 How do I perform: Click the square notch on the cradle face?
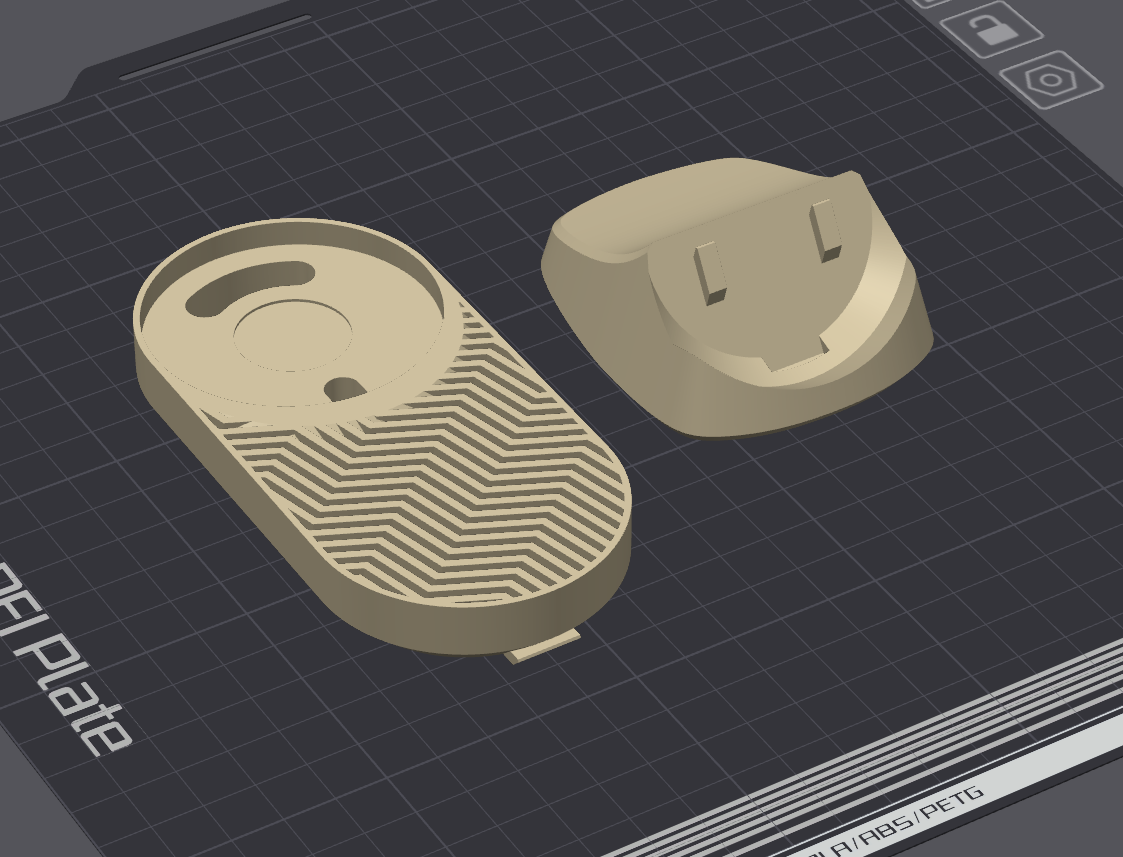(x=796, y=354)
